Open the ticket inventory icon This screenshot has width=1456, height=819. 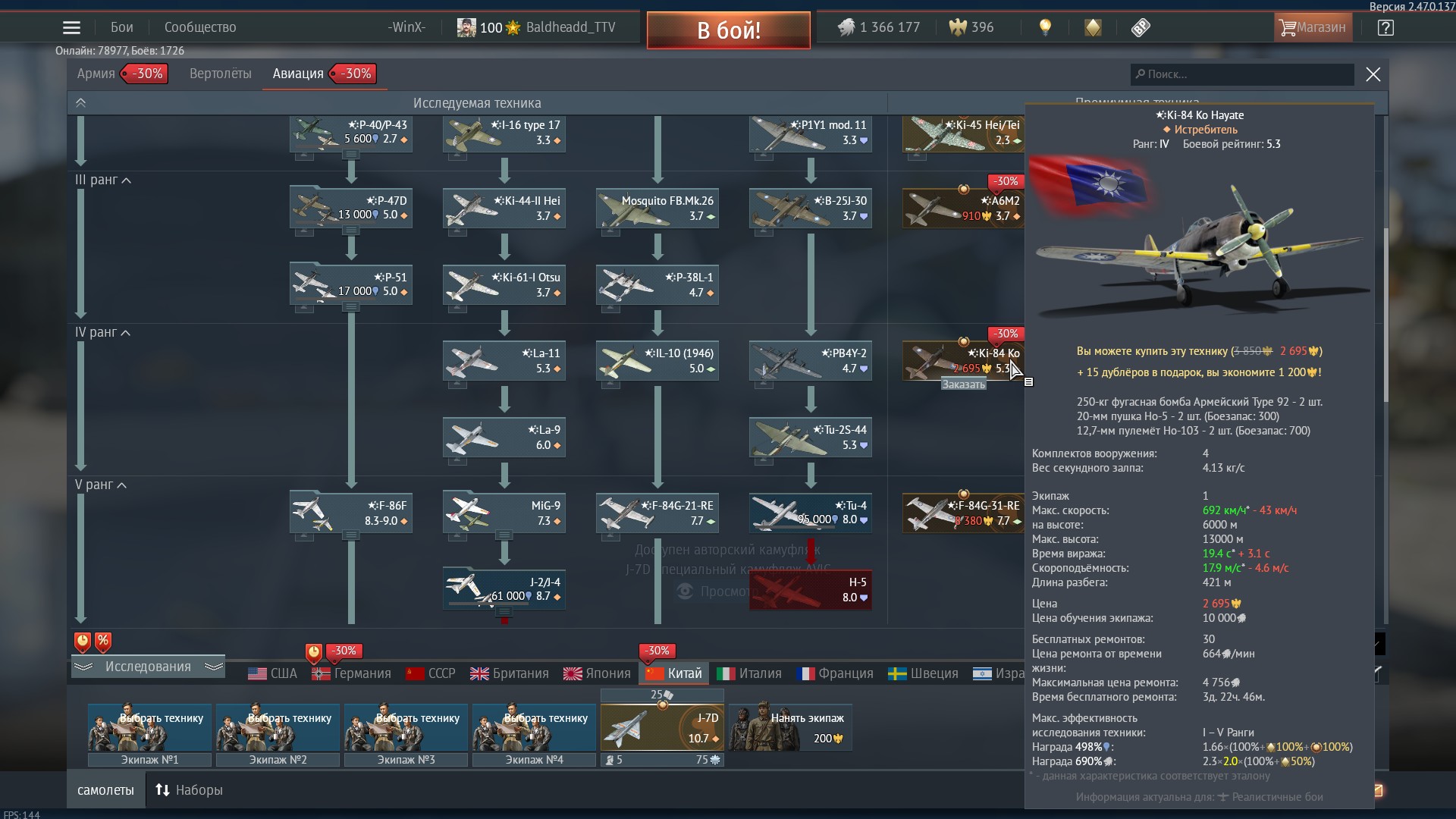(x=1141, y=27)
